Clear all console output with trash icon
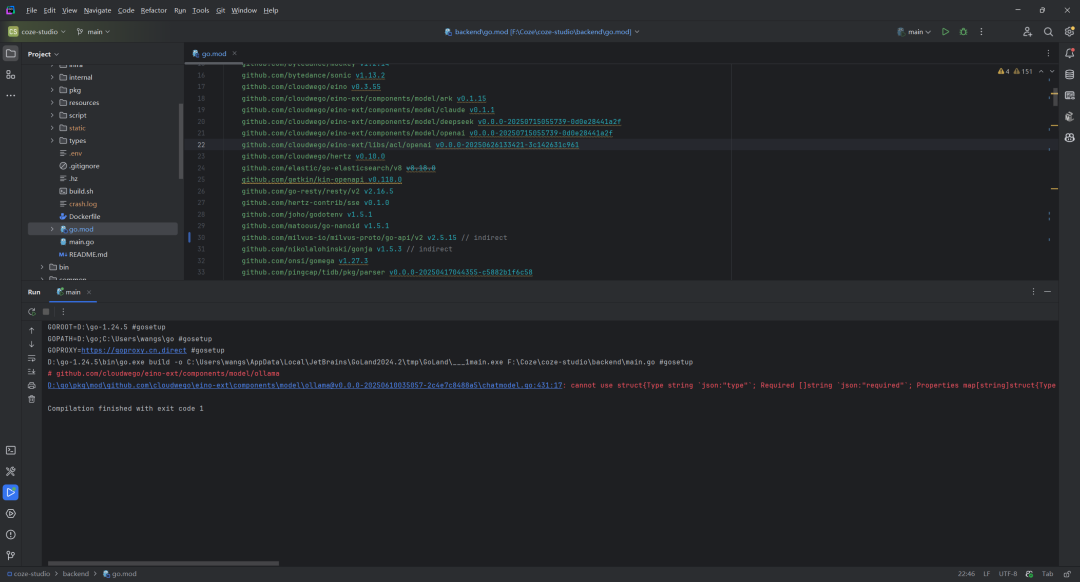Image resolution: width=1080 pixels, height=582 pixels. click(32, 399)
